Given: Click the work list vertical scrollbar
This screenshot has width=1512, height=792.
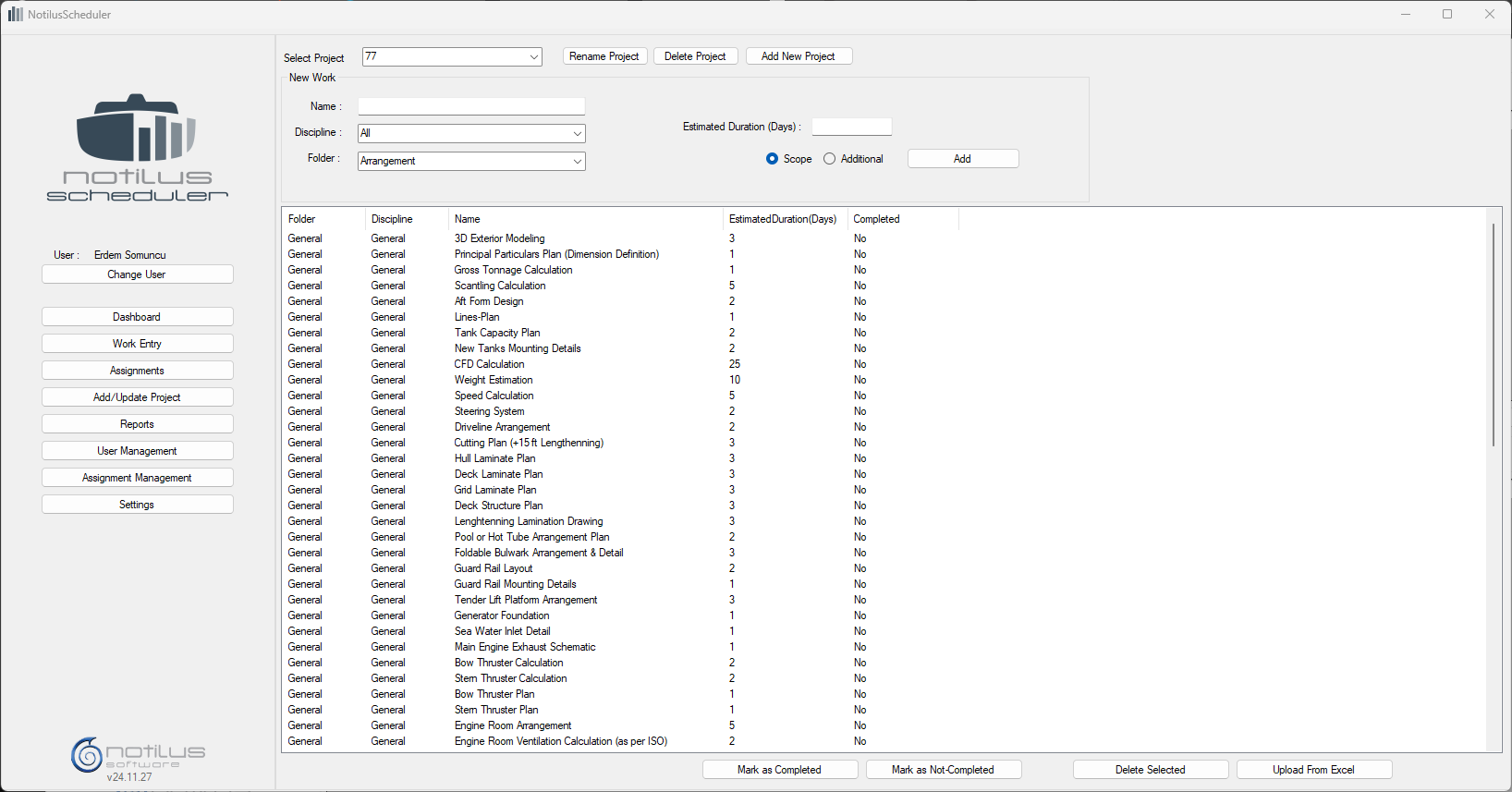Looking at the screenshot, I should pyautogui.click(x=1493, y=335).
